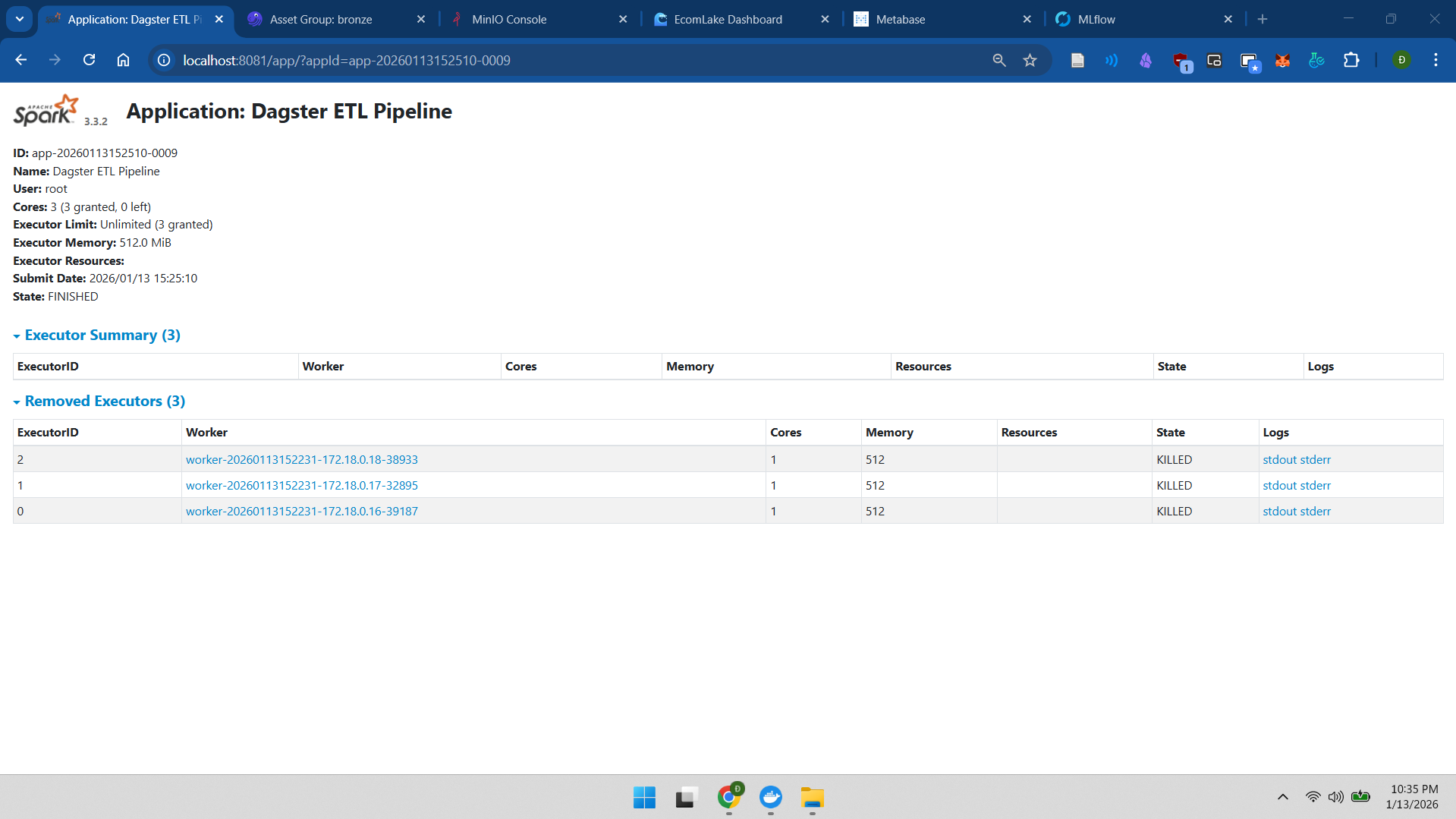
Task: Open stderr log for executor 1
Action: point(1316,485)
